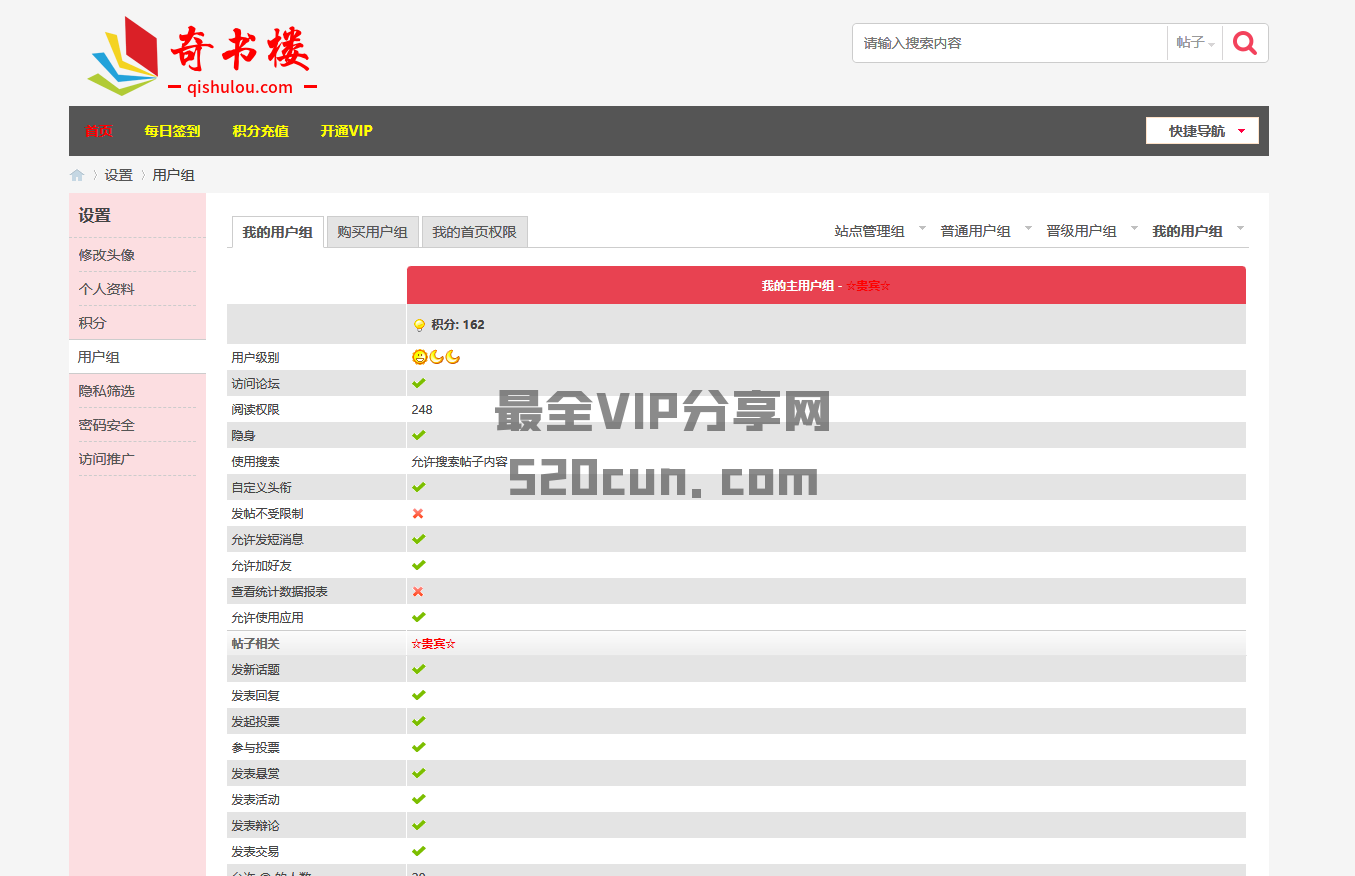Click the user level sun-moon icons
Screen dimensions: 1355x876
coord(436,357)
